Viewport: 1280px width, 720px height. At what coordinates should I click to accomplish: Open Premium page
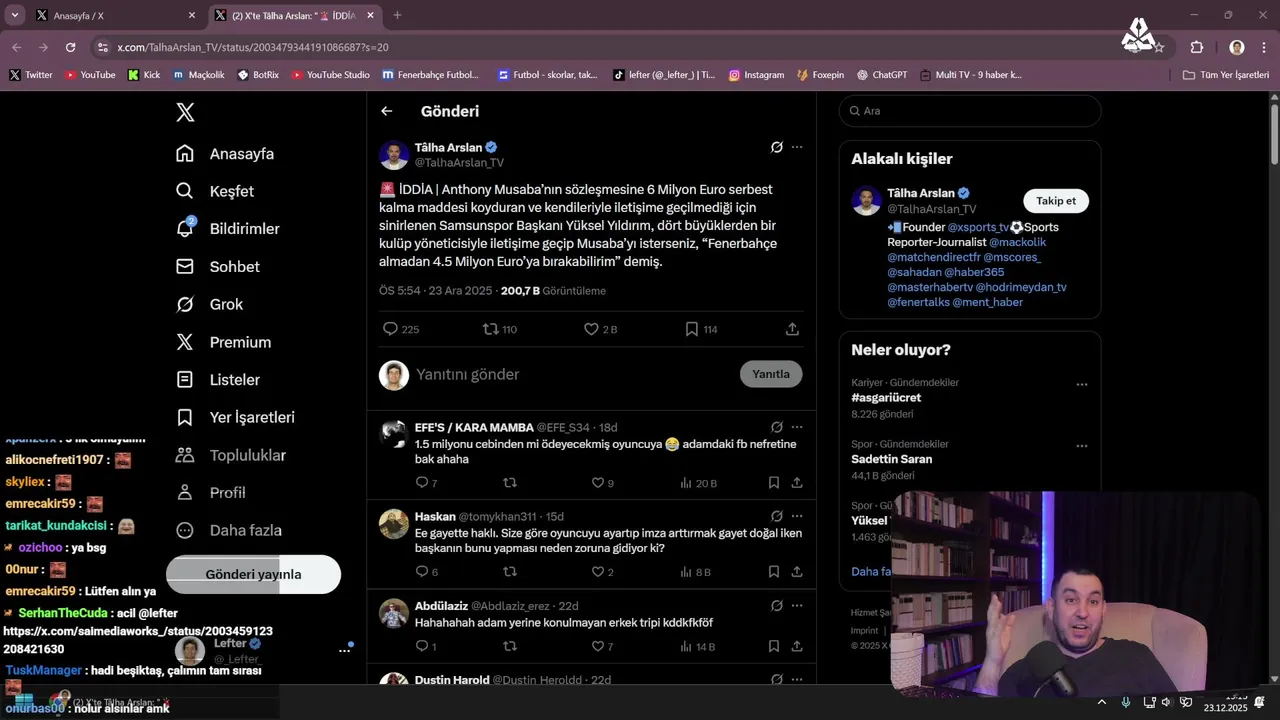click(224, 342)
